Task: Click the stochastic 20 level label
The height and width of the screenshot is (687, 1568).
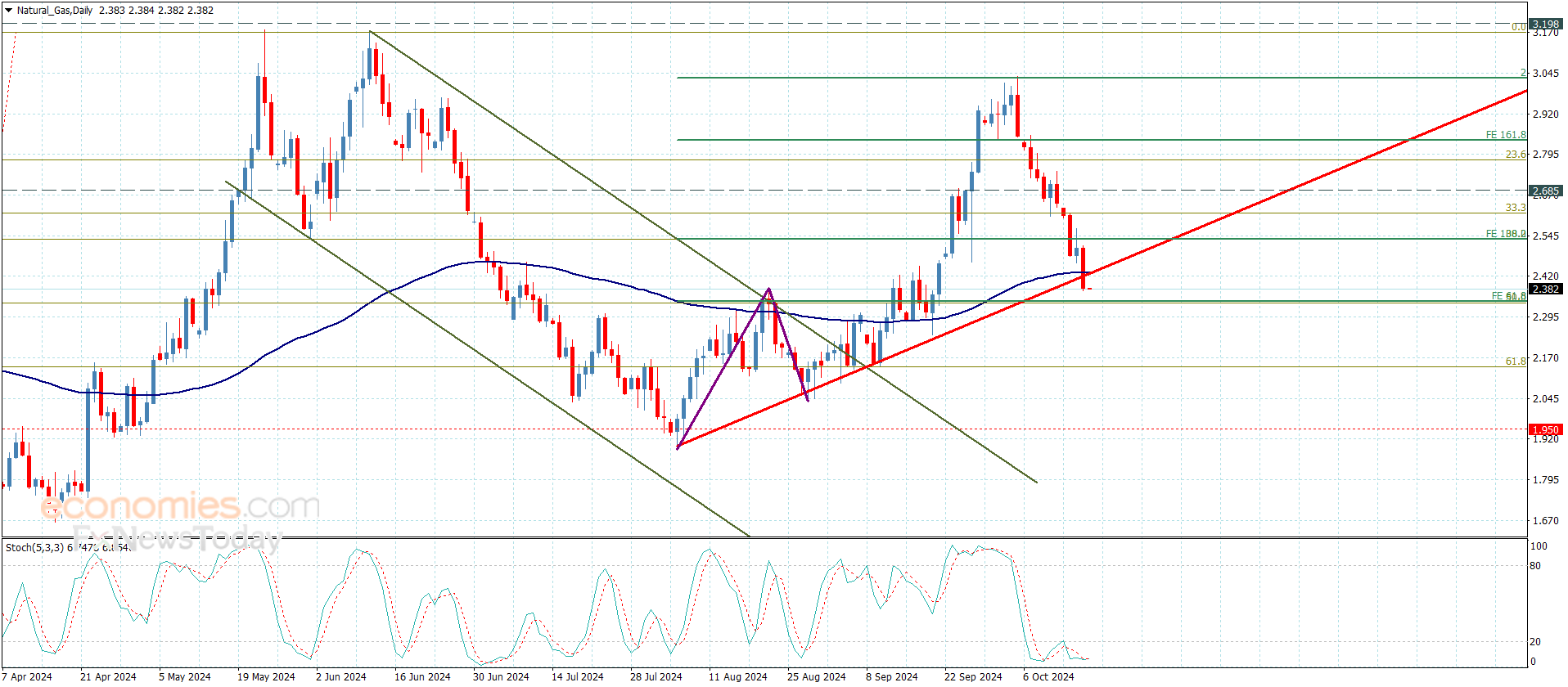Action: 1535,642
